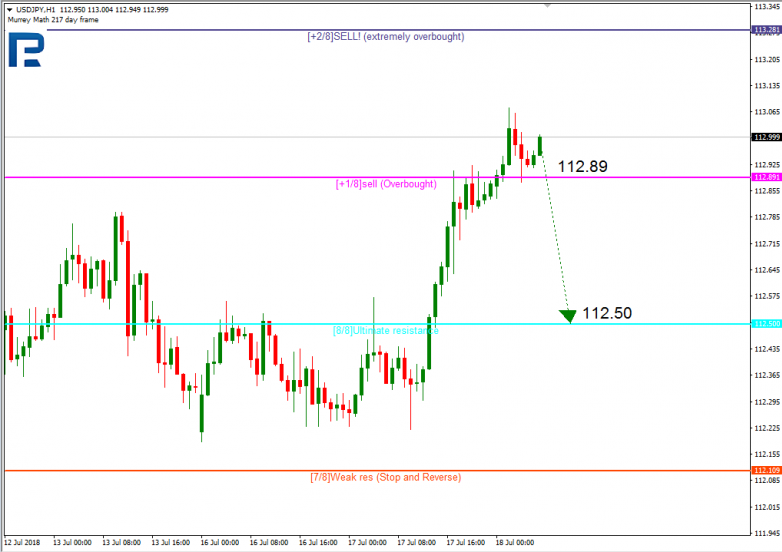Click the 18 Jul 00:00 time axis label

pyautogui.click(x=514, y=543)
